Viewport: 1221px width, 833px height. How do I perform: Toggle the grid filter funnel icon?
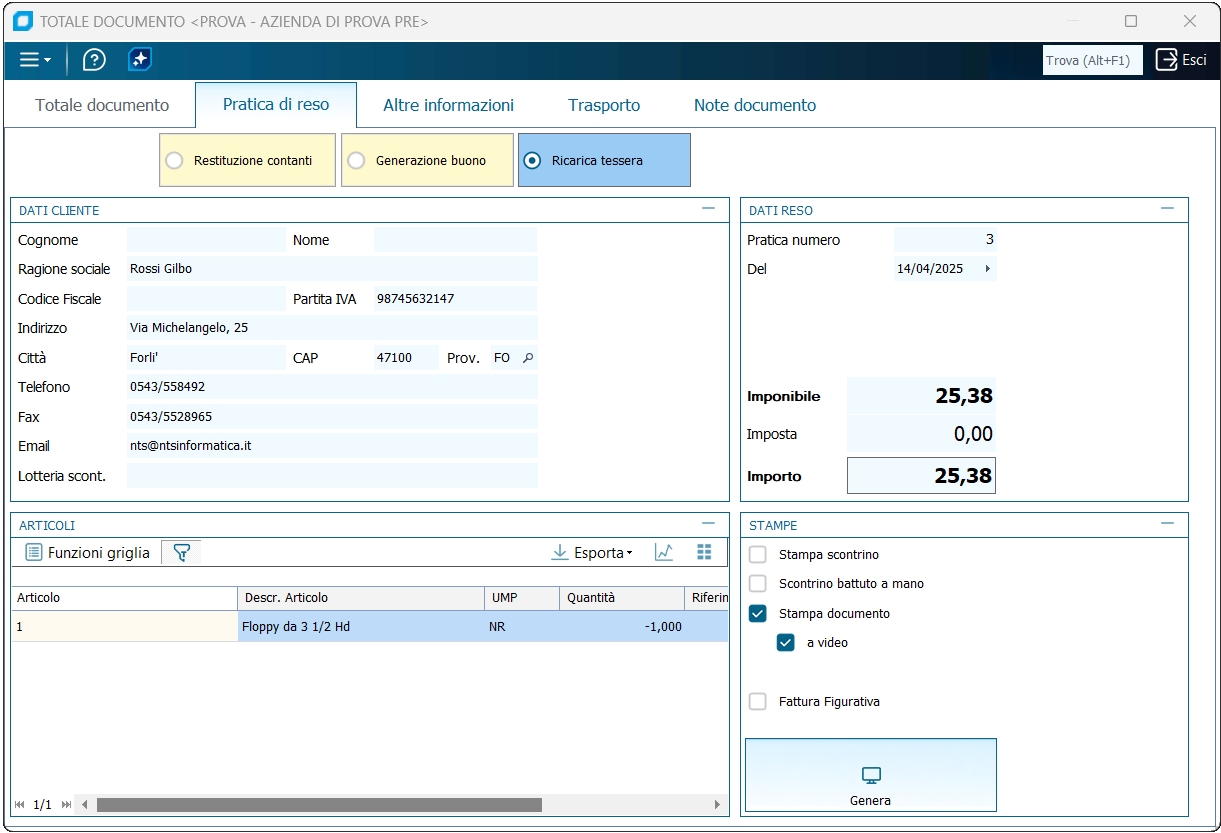(x=181, y=553)
